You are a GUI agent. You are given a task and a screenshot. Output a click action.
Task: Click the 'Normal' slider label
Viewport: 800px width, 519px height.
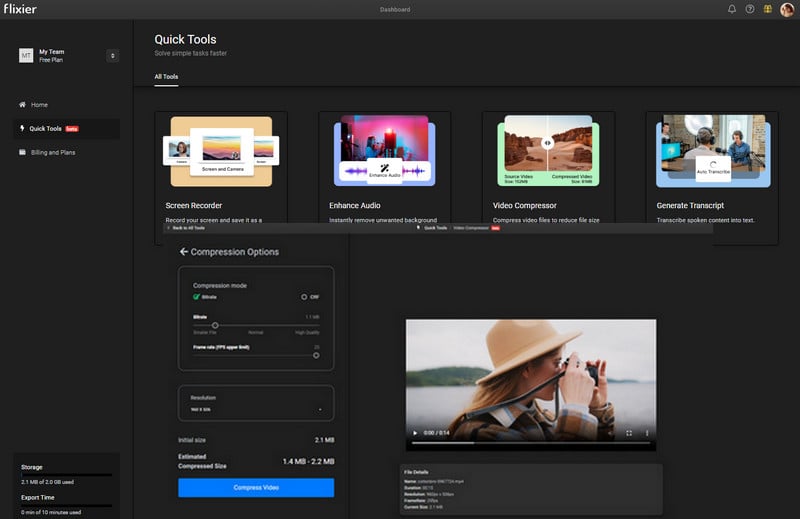click(x=256, y=332)
